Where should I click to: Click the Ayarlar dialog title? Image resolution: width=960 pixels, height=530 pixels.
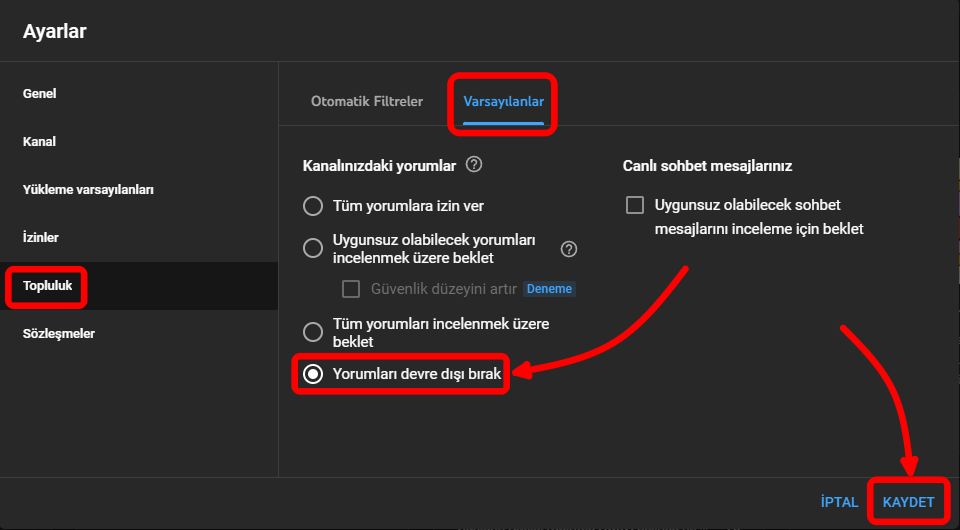(x=55, y=31)
